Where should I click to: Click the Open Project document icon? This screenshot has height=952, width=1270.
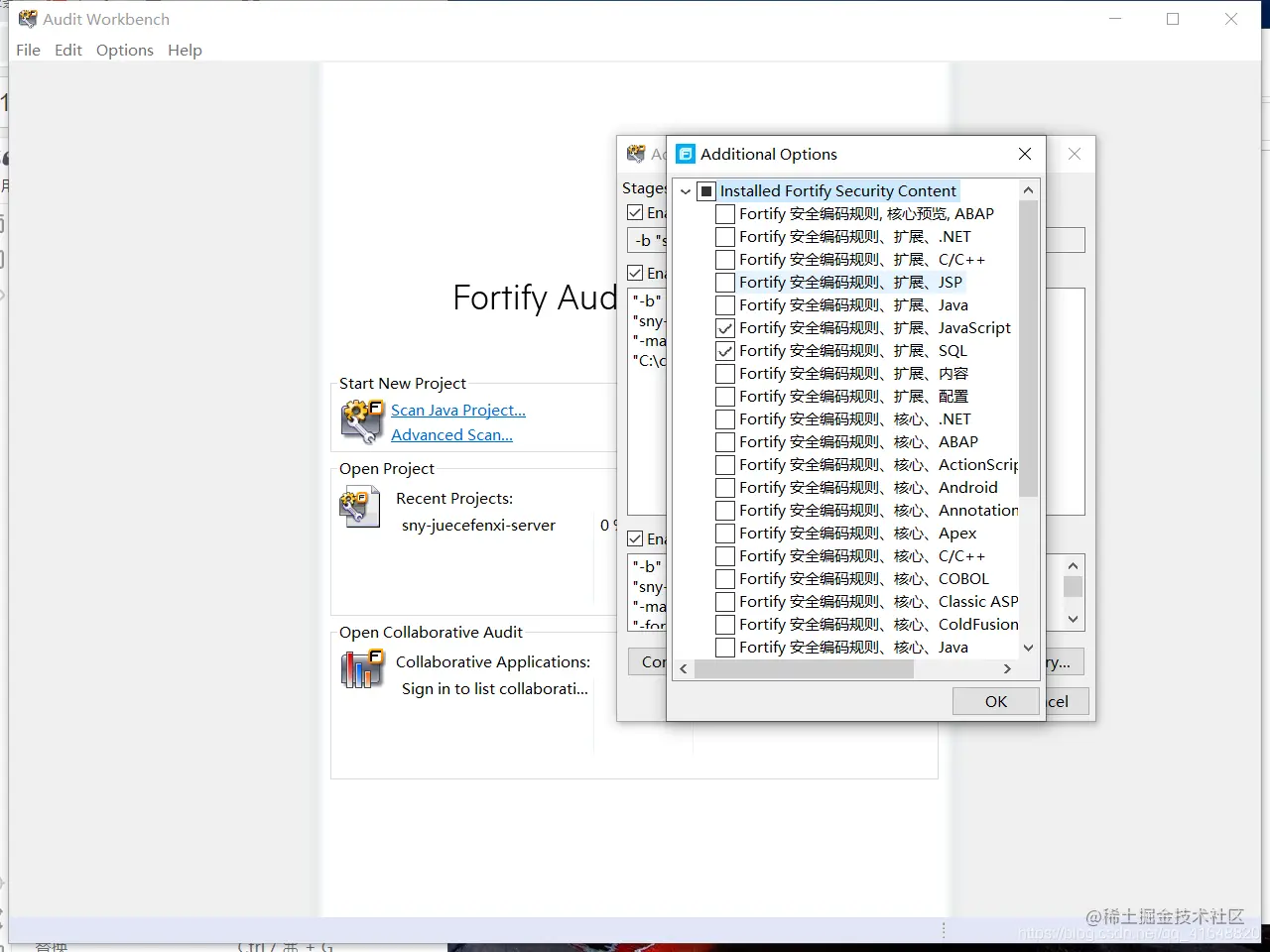pos(360,508)
